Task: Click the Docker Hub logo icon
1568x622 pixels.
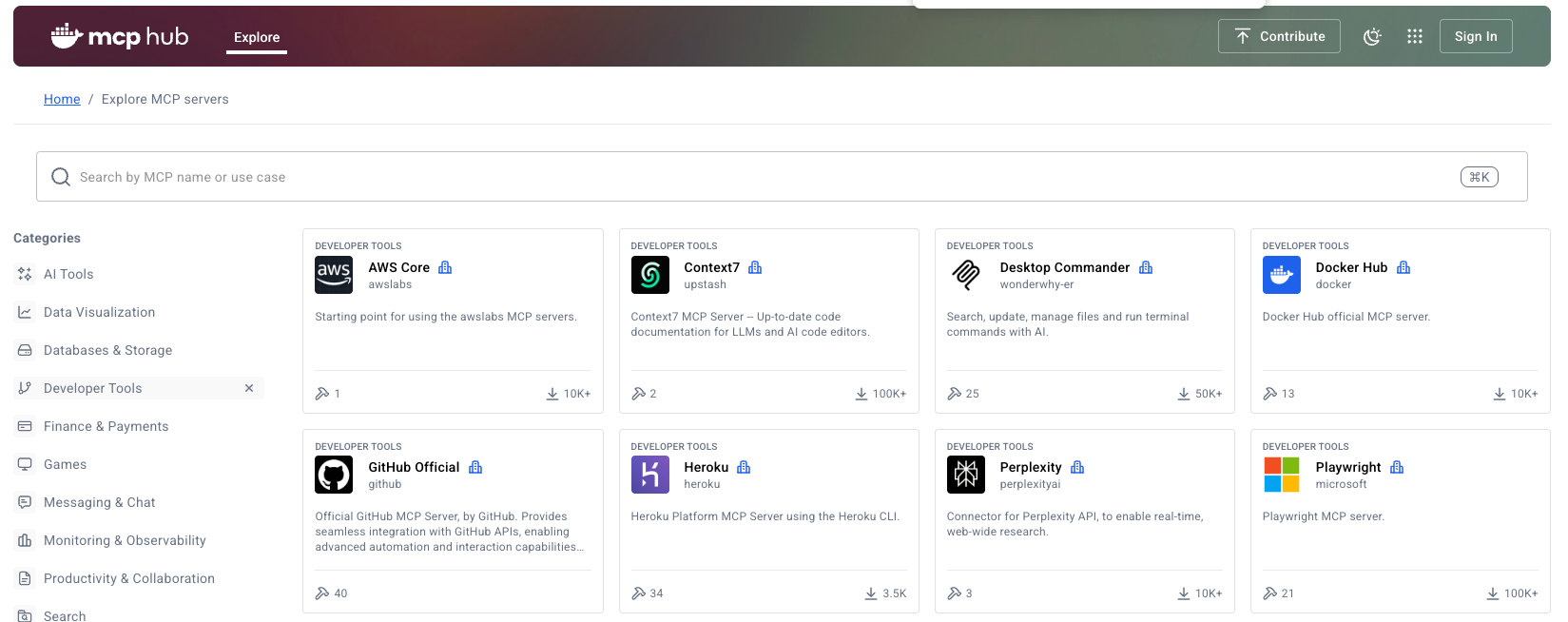Action: [x=1282, y=275]
